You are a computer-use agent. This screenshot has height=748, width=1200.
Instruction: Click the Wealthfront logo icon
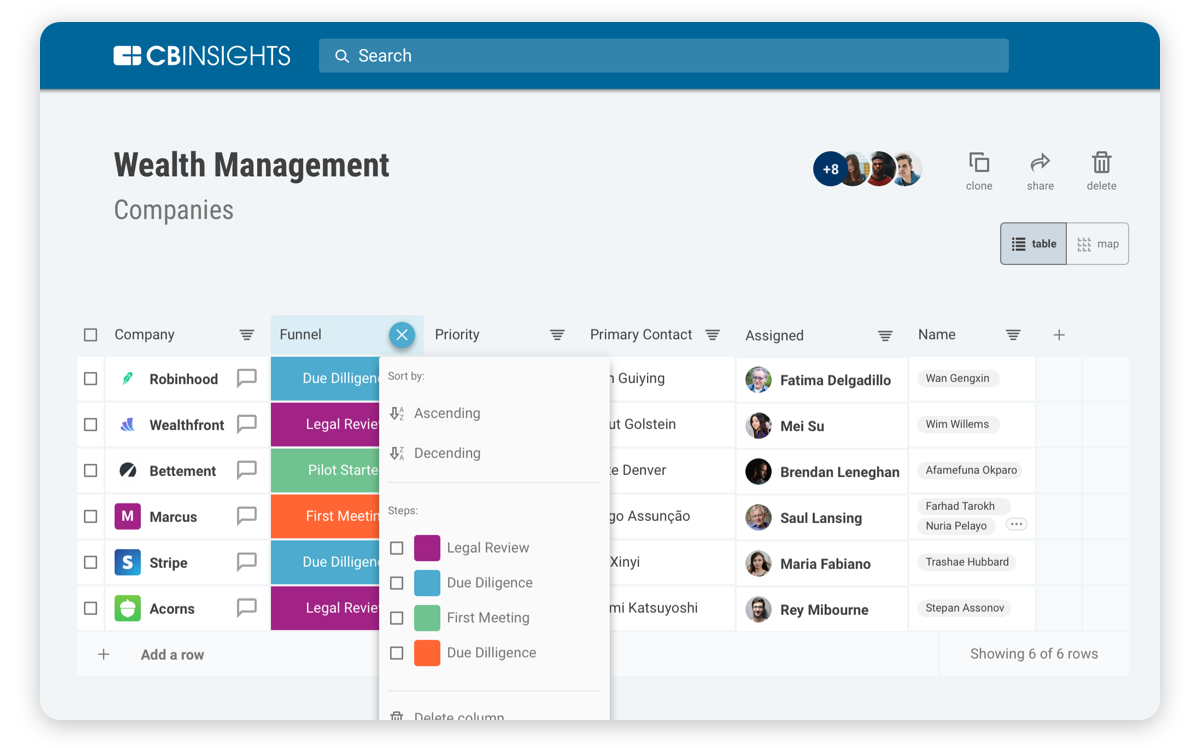pos(127,425)
